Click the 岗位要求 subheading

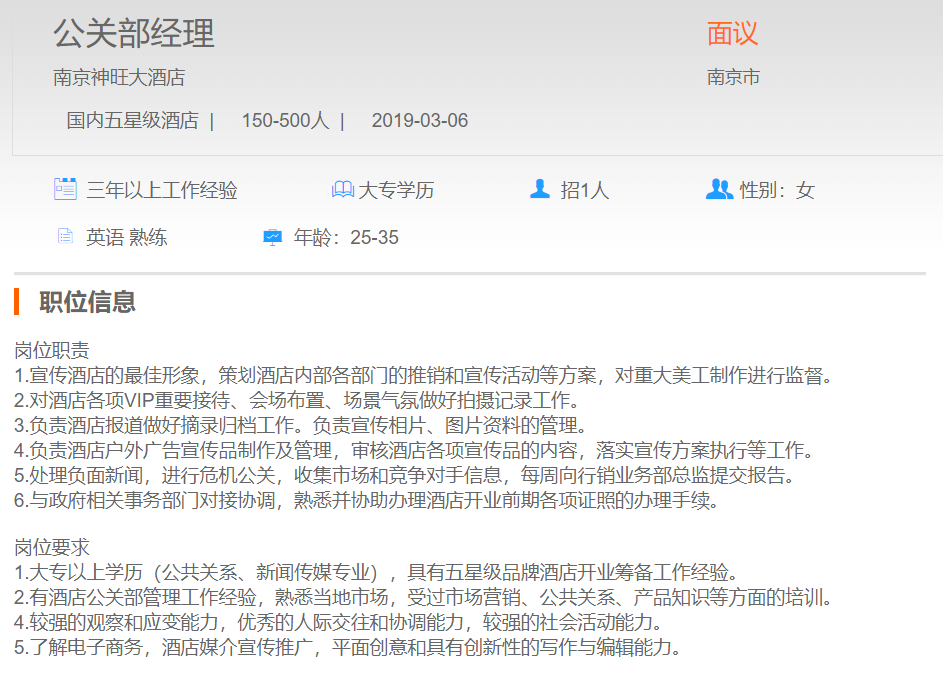point(52,547)
